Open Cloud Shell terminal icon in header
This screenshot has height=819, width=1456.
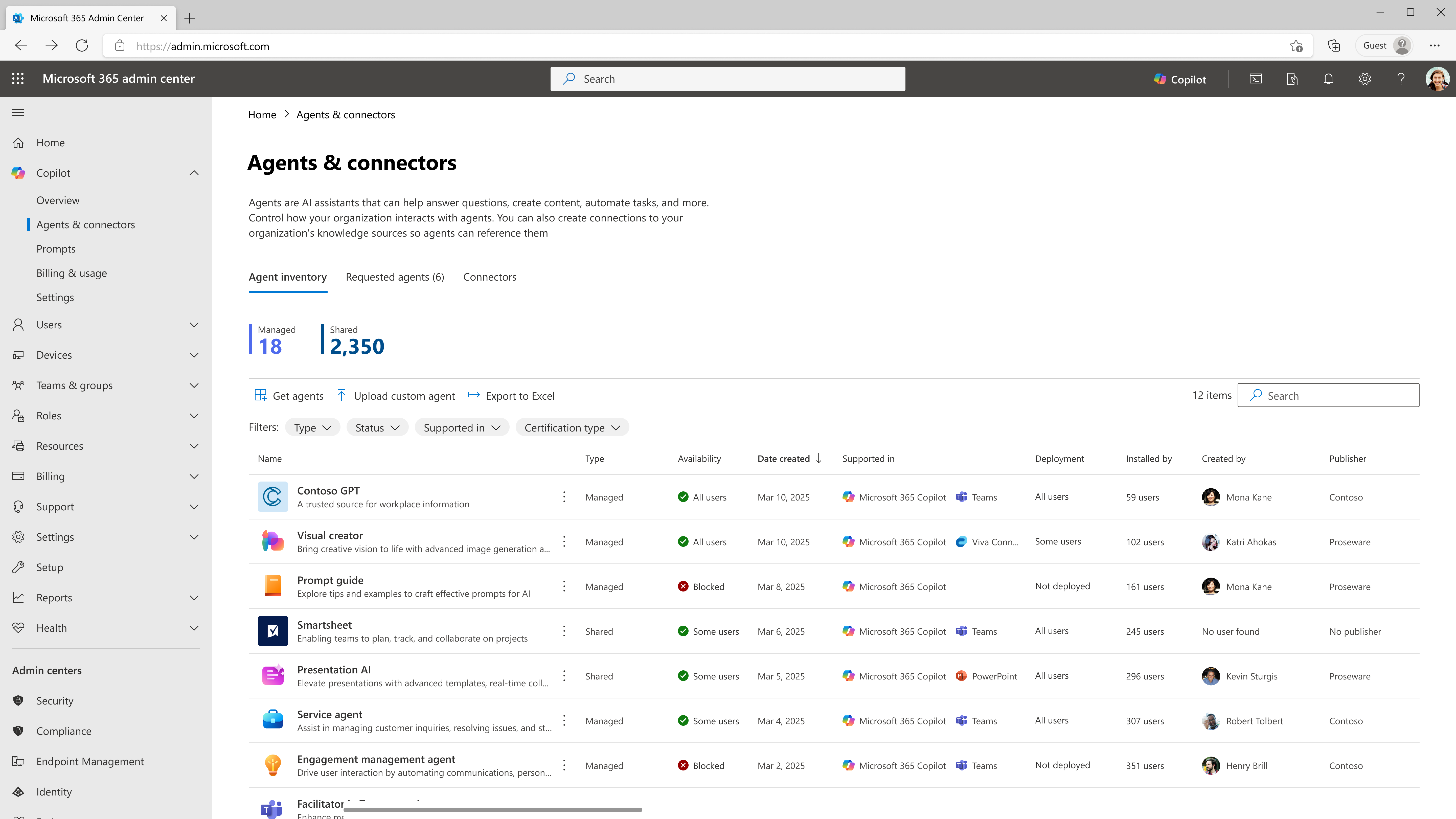pos(1255,79)
